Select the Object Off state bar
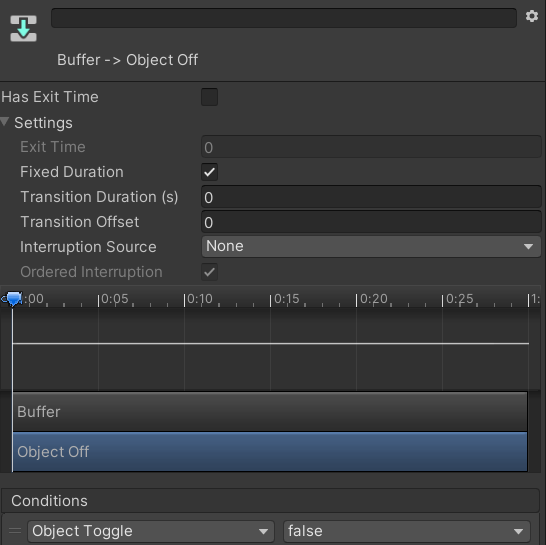 click(270, 452)
